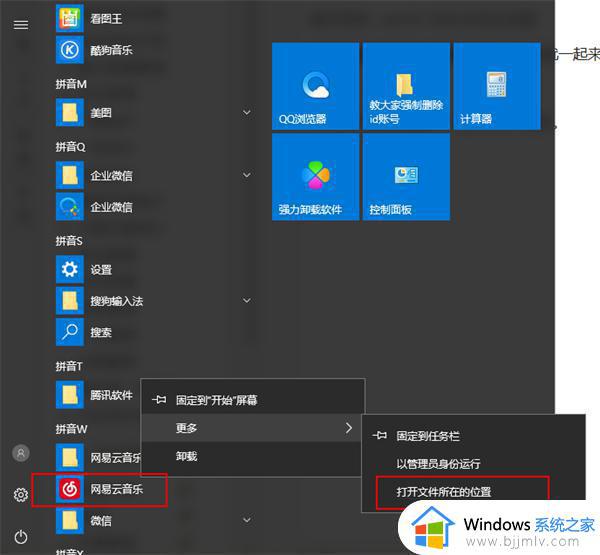The image size is (600, 555).
Task: Expand the 搜狗输入法 folder chevron
Action: [x=247, y=301]
